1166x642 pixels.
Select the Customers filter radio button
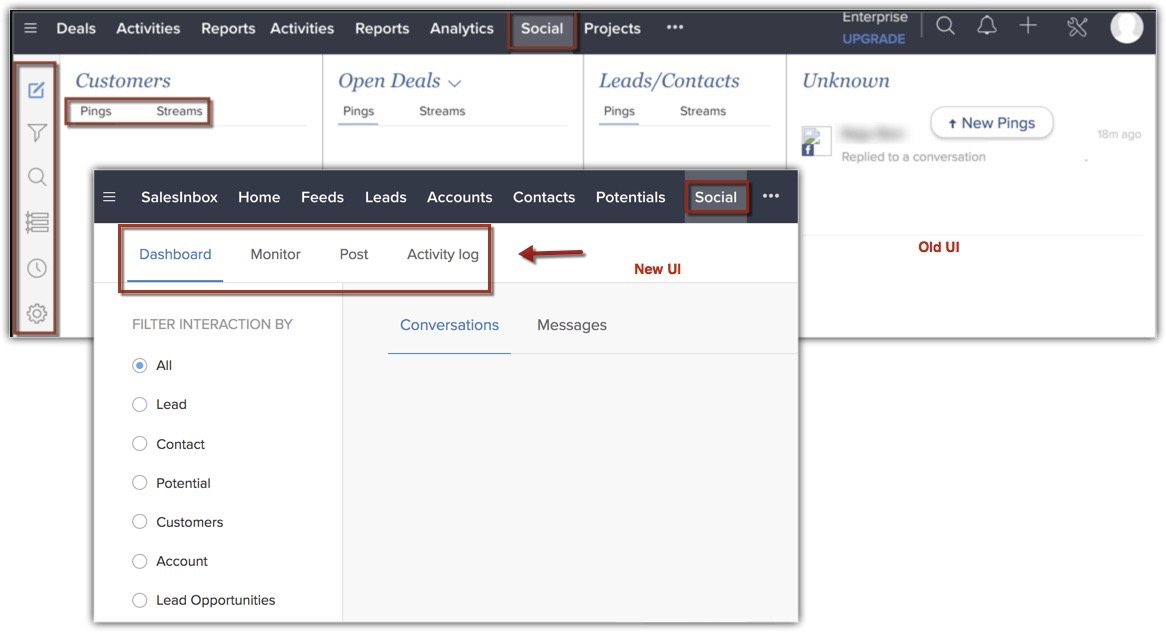click(x=139, y=521)
